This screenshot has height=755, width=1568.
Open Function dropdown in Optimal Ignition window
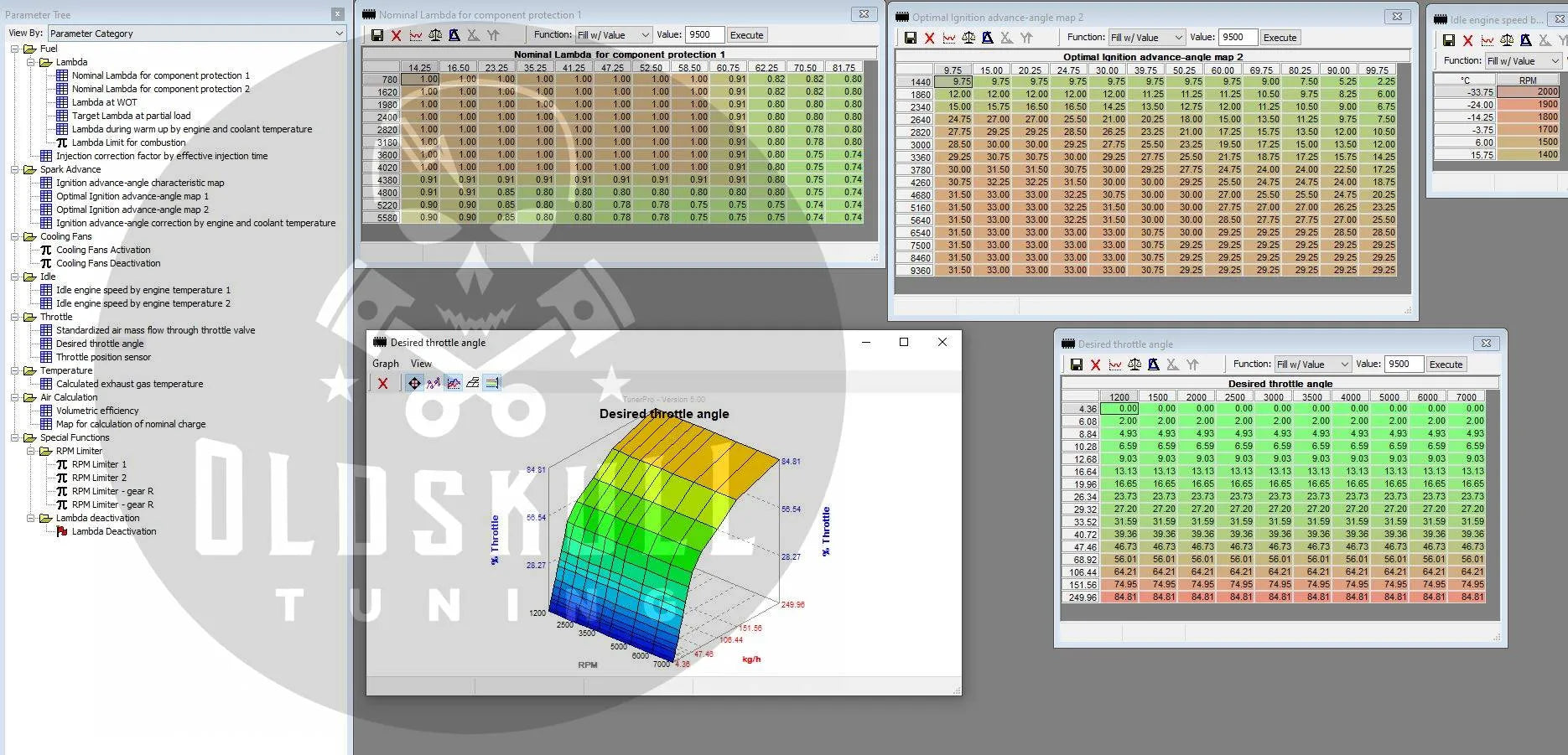click(x=1146, y=38)
